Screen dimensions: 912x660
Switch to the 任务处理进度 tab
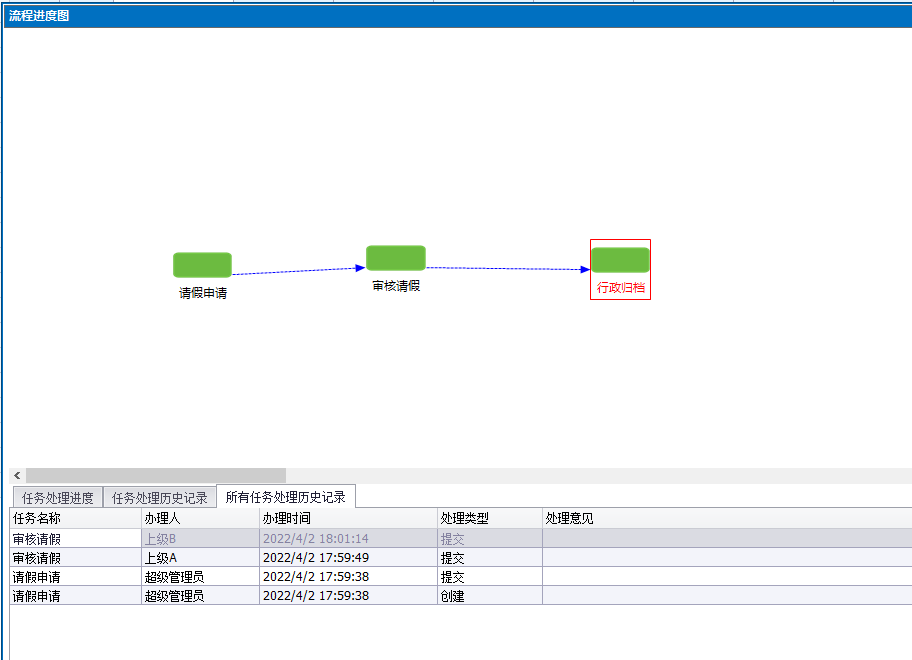58,498
